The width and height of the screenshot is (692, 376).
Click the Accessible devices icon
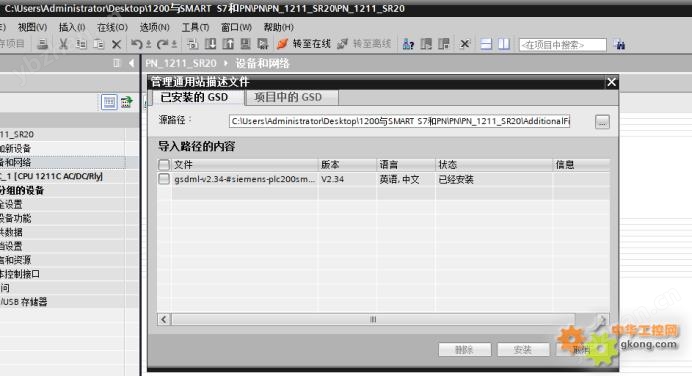[408, 44]
